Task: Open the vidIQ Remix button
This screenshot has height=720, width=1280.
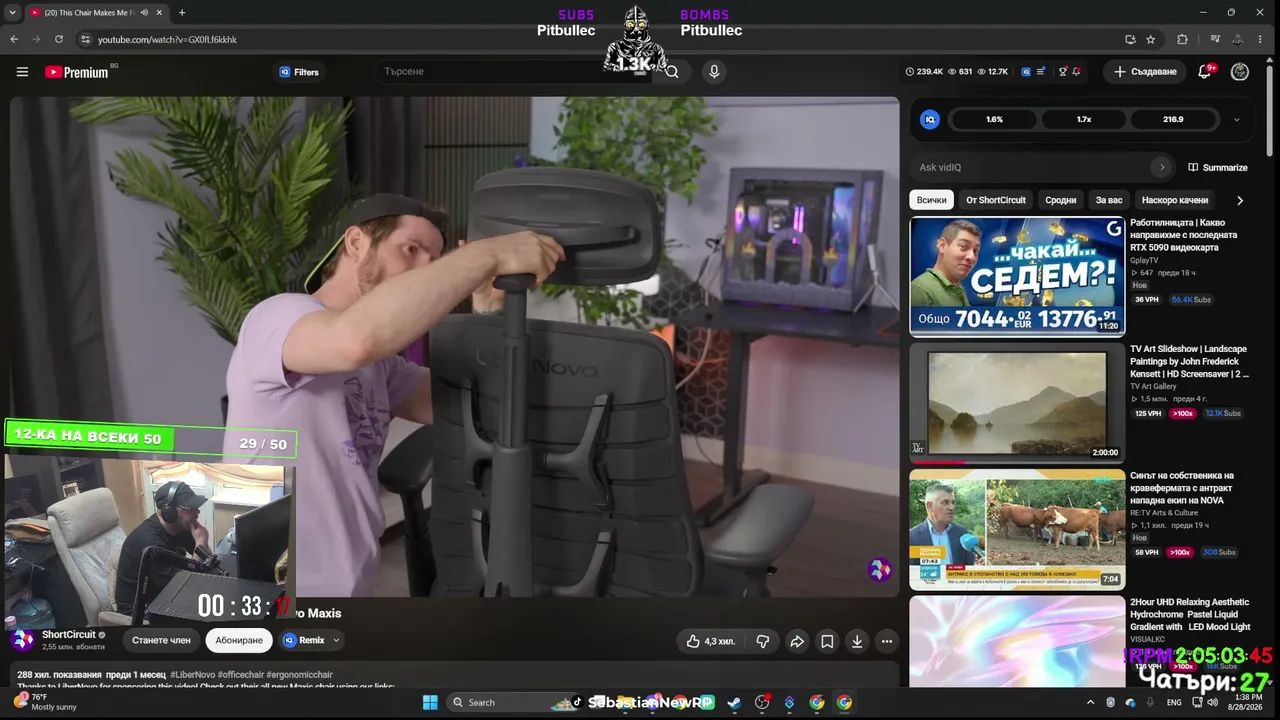Action: [304, 640]
